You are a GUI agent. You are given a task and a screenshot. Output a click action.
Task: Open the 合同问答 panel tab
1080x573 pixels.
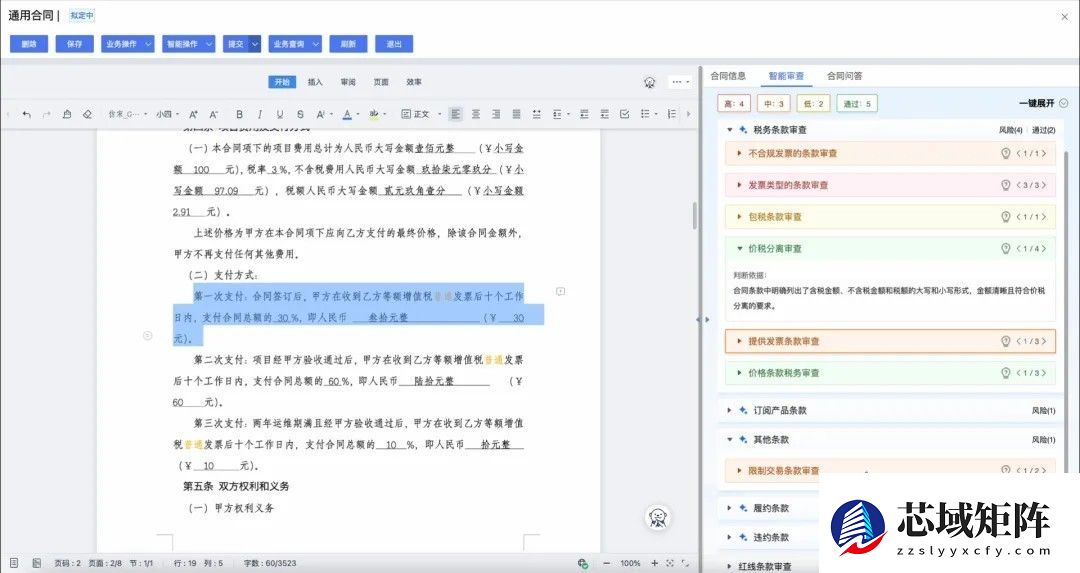pyautogui.click(x=844, y=76)
